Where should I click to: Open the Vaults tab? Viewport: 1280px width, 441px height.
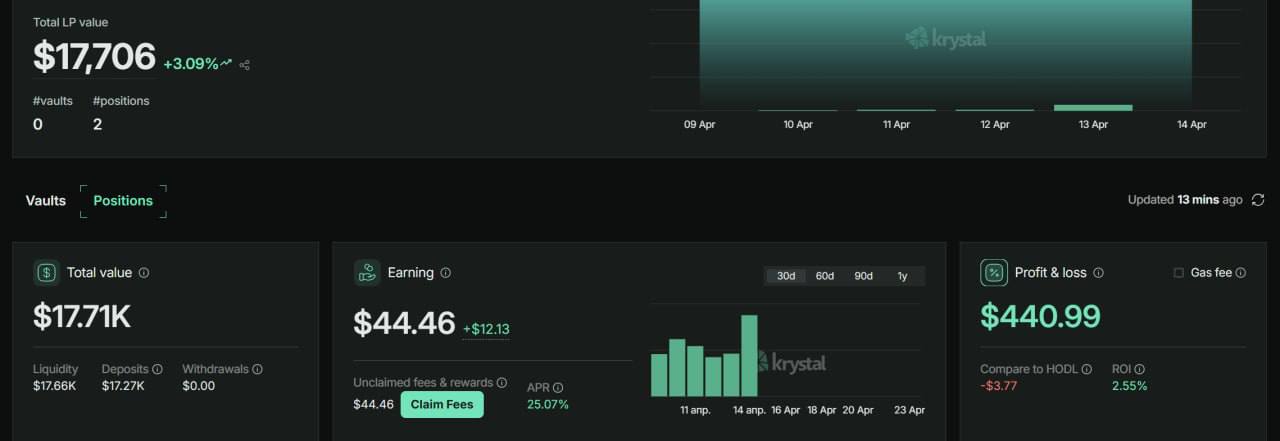pos(46,201)
